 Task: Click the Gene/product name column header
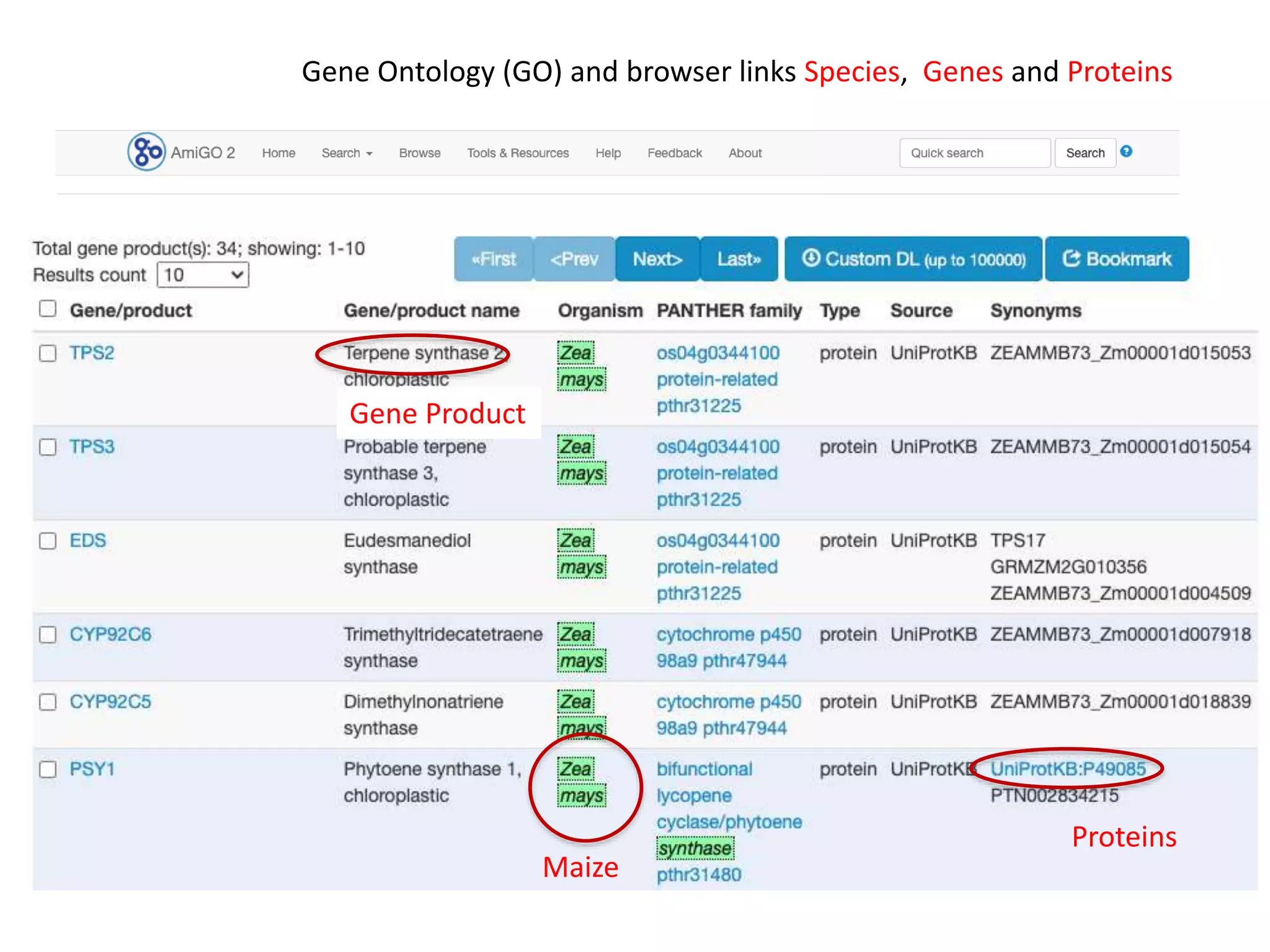(432, 311)
